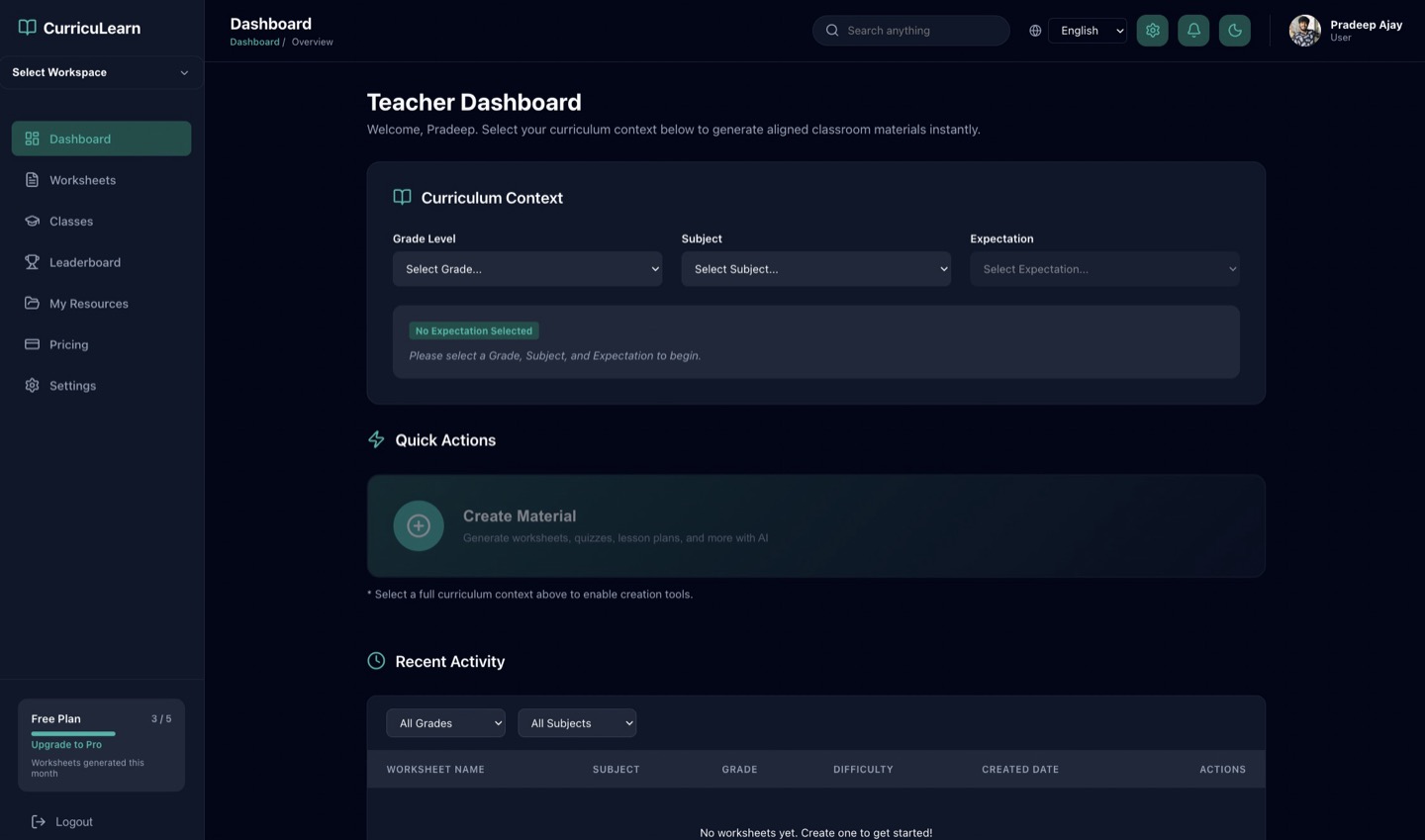Click the No Expectation Selected badge
The image size is (1425, 840).
click(474, 330)
